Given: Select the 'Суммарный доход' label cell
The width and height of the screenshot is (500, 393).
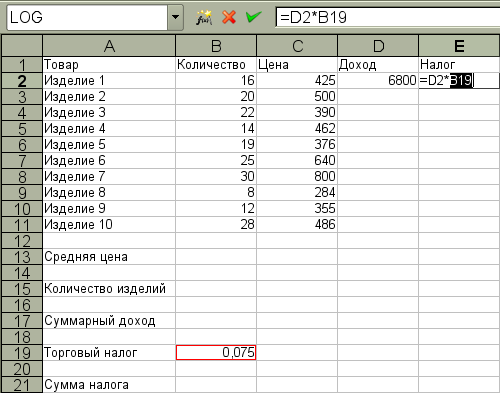Looking at the screenshot, I should (x=109, y=321).
